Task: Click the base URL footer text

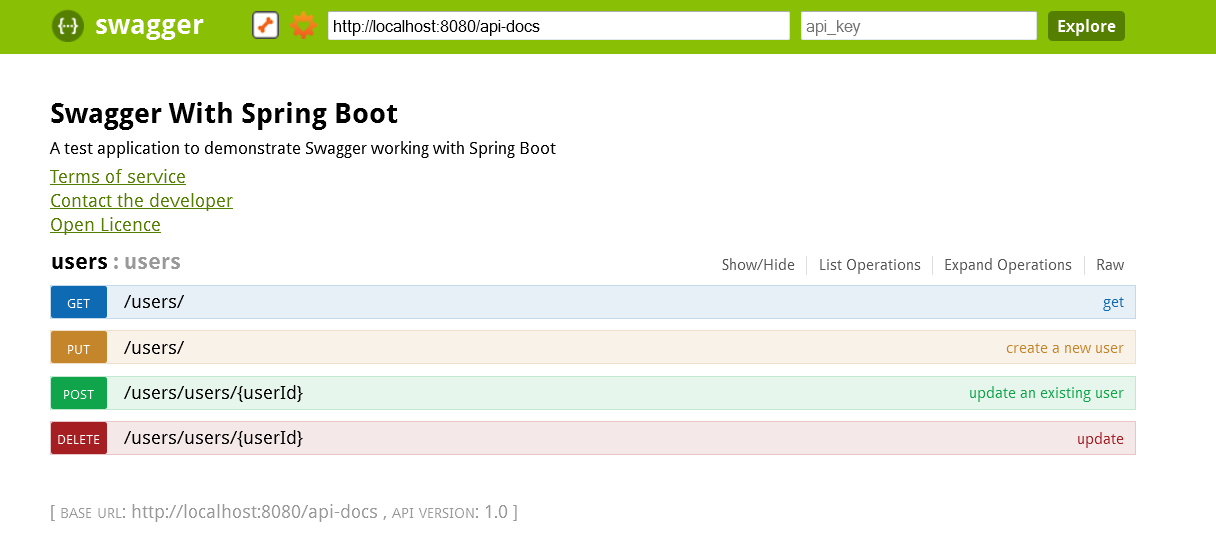Action: coord(284,512)
